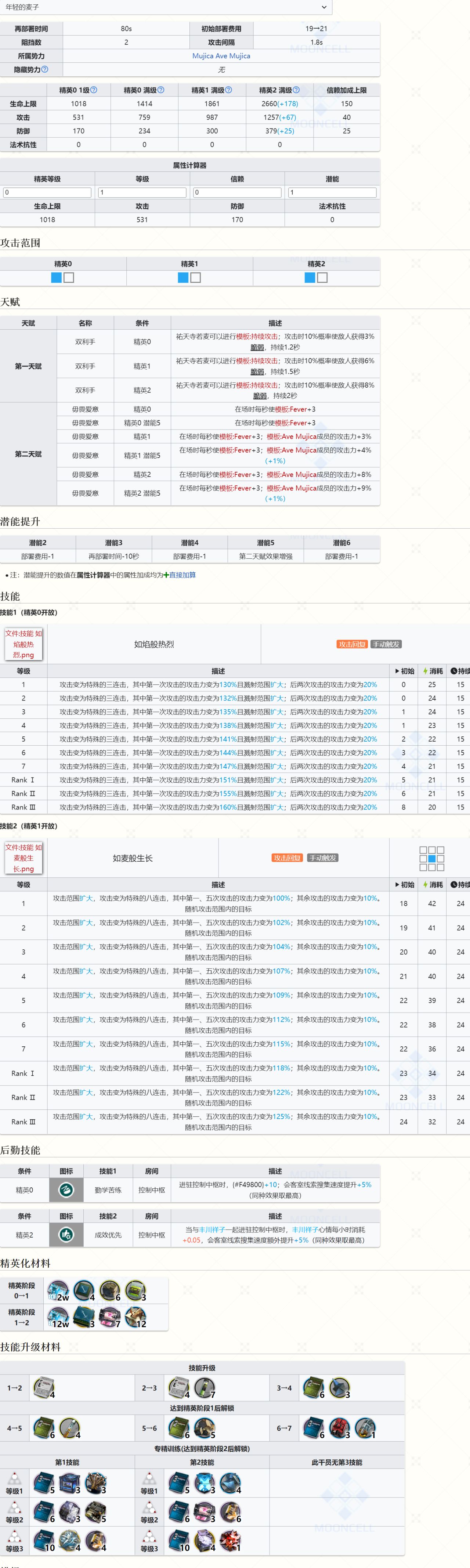Click help icon next to 精英0 1级

[x=94, y=90]
